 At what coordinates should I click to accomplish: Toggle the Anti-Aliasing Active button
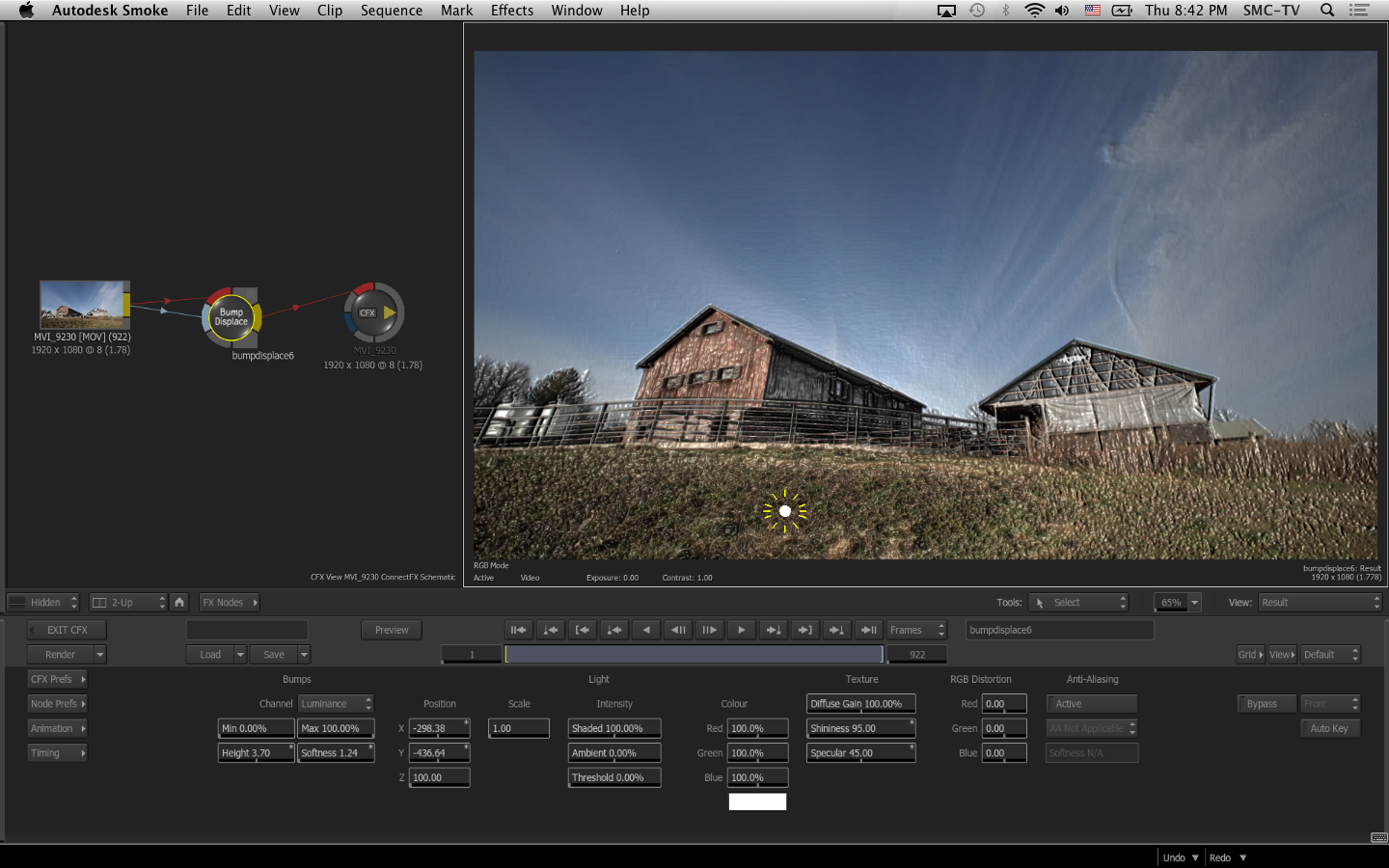(1091, 704)
